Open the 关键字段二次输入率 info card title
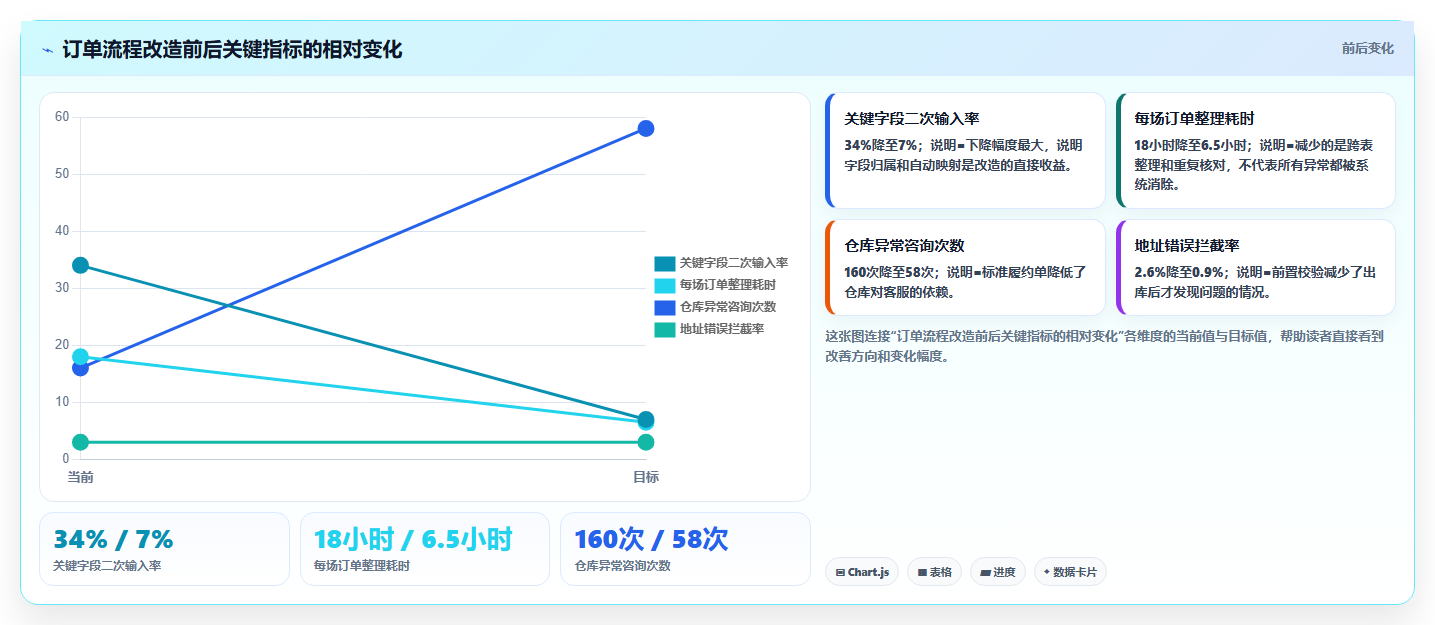 click(911, 119)
